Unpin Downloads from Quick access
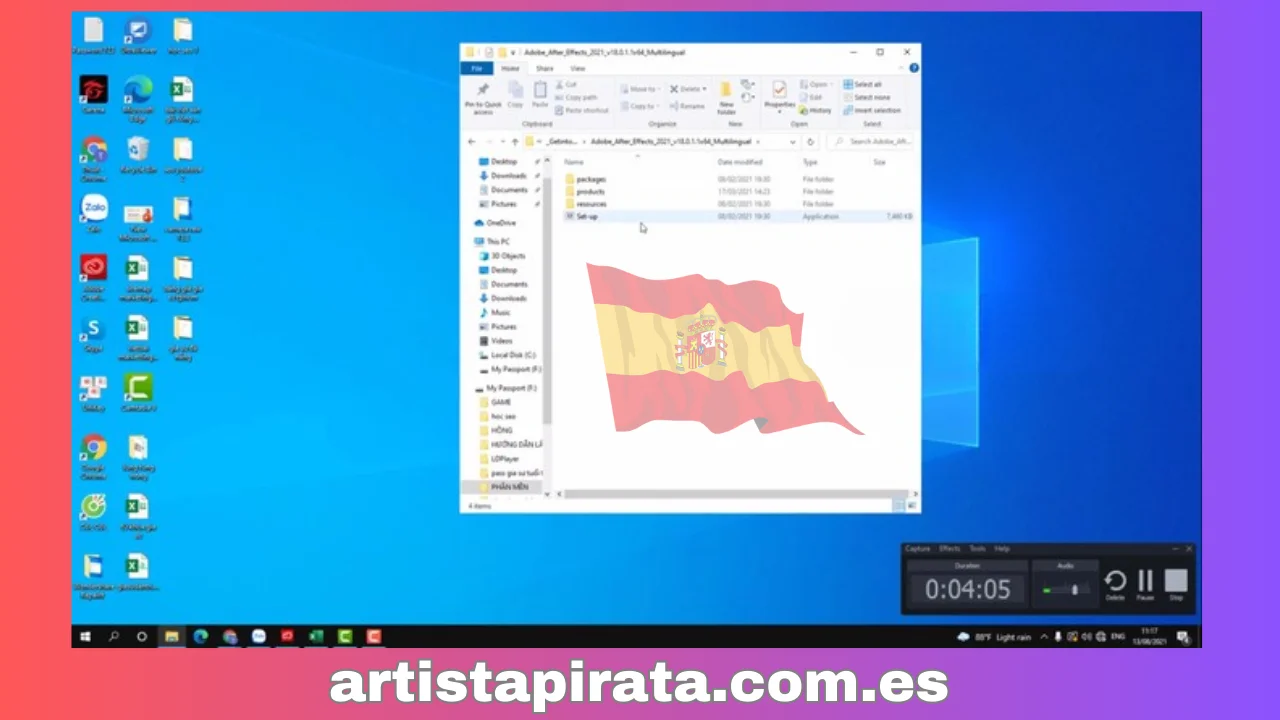 coord(537,175)
